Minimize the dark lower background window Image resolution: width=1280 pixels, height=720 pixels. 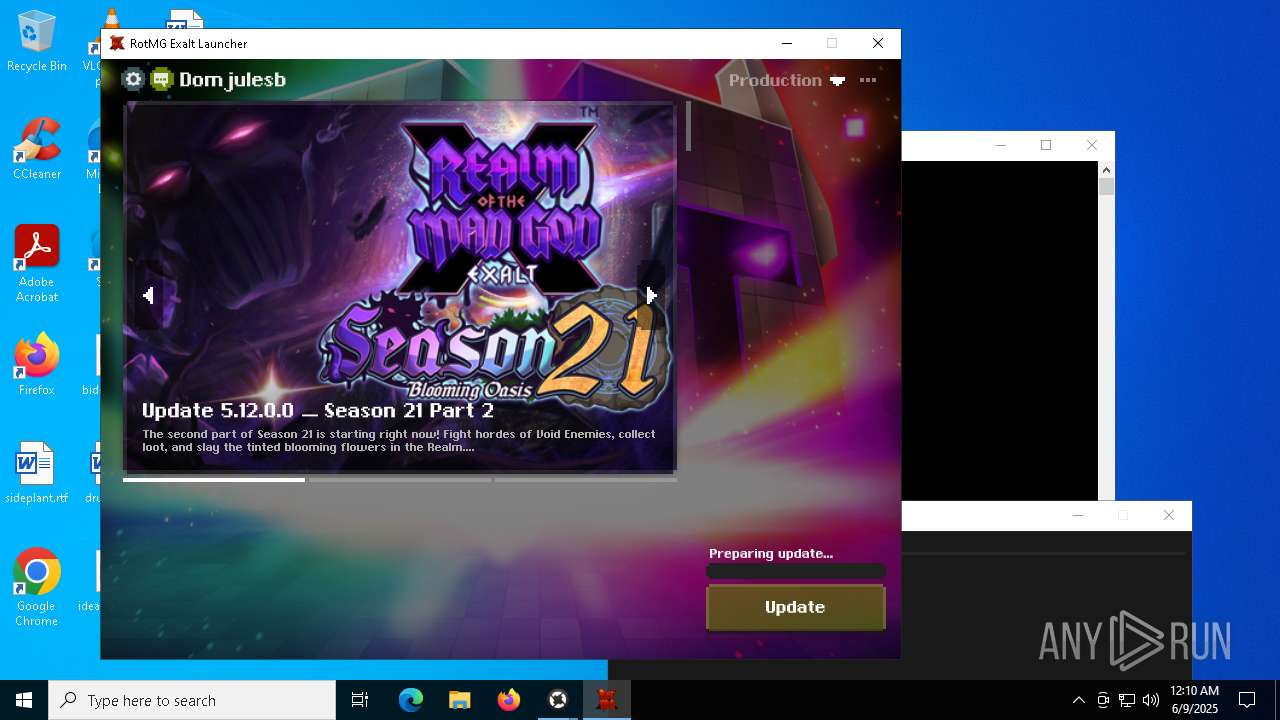coord(1078,515)
